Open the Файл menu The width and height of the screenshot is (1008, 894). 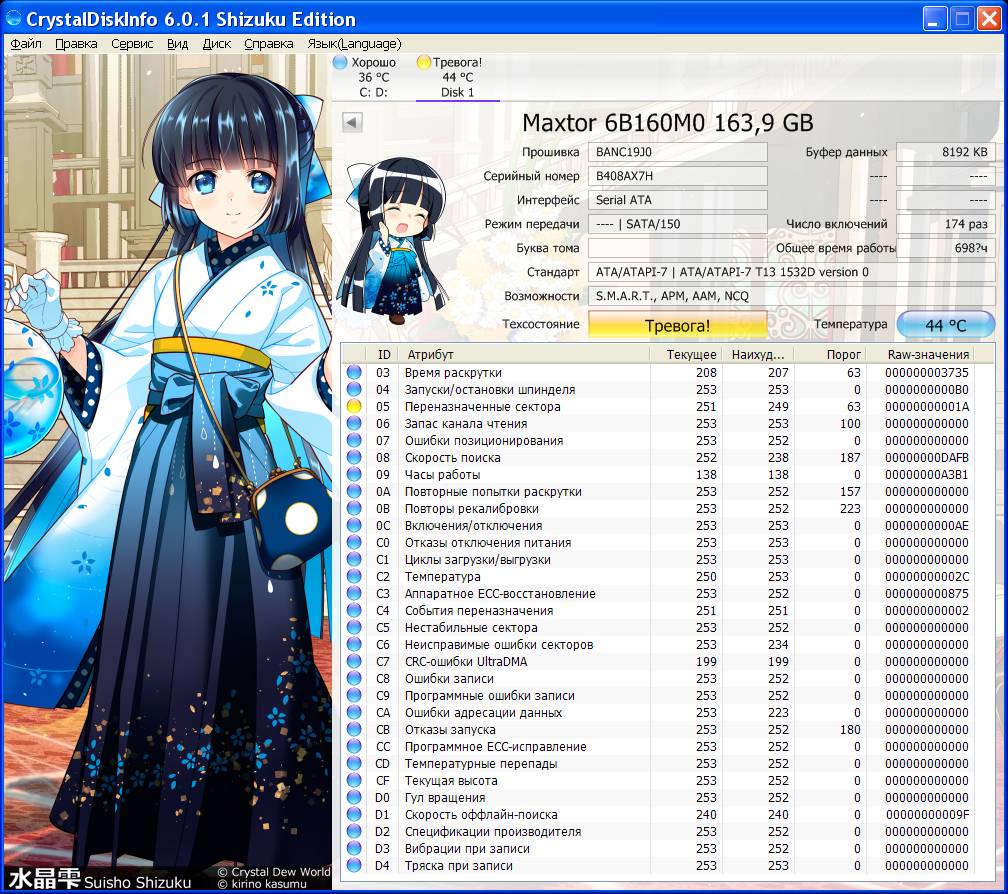[25, 44]
